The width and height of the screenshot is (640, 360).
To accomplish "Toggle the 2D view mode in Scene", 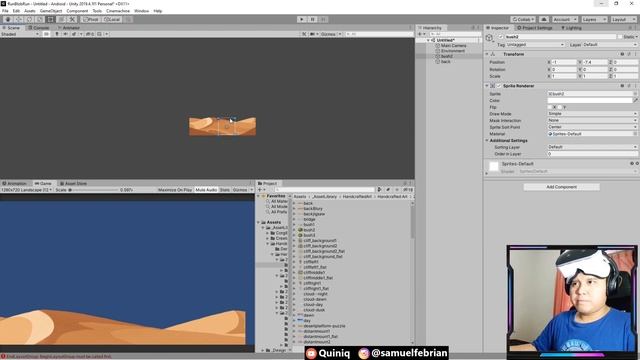I will coord(46,34).
